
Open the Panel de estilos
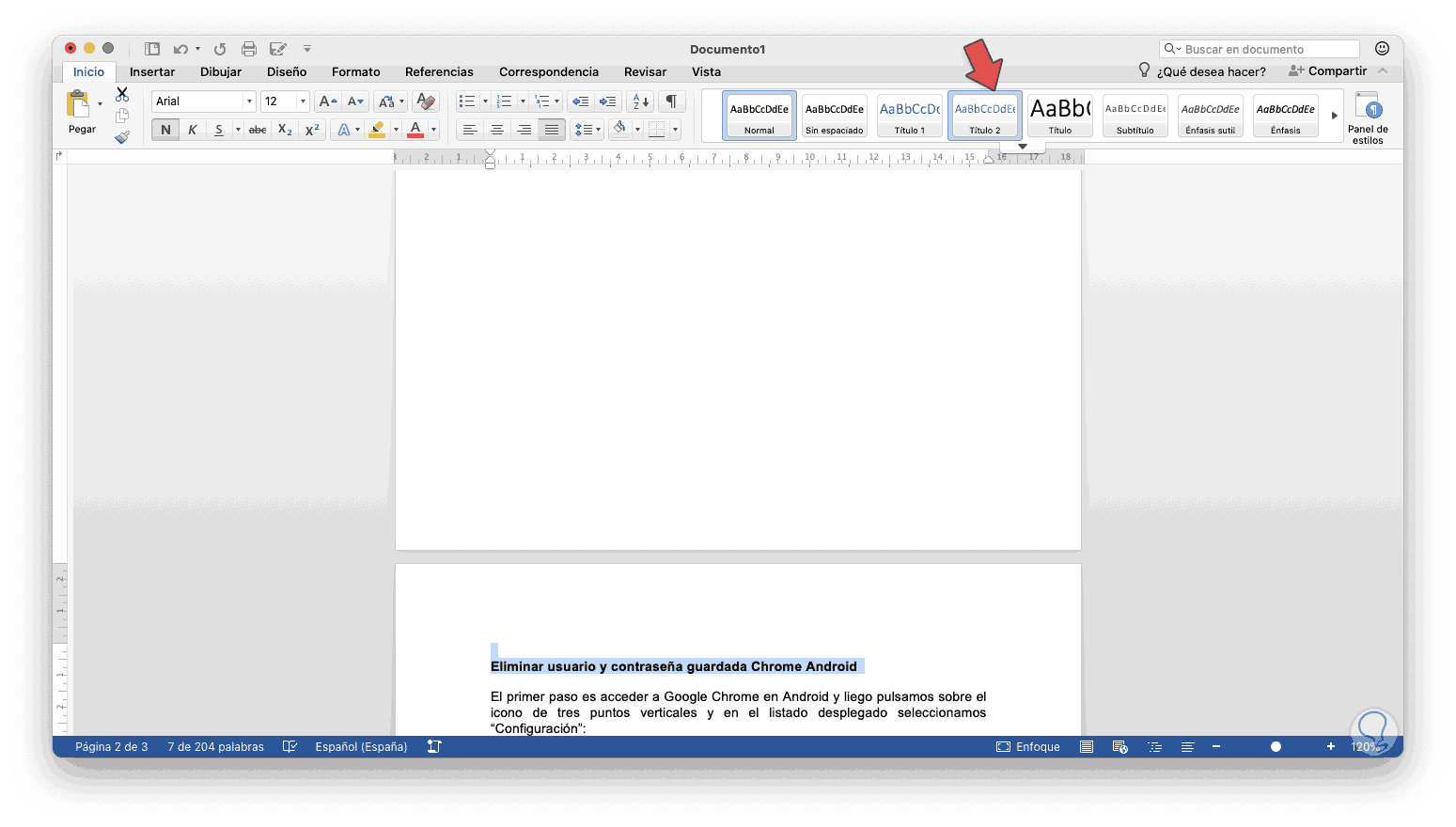(x=1368, y=118)
